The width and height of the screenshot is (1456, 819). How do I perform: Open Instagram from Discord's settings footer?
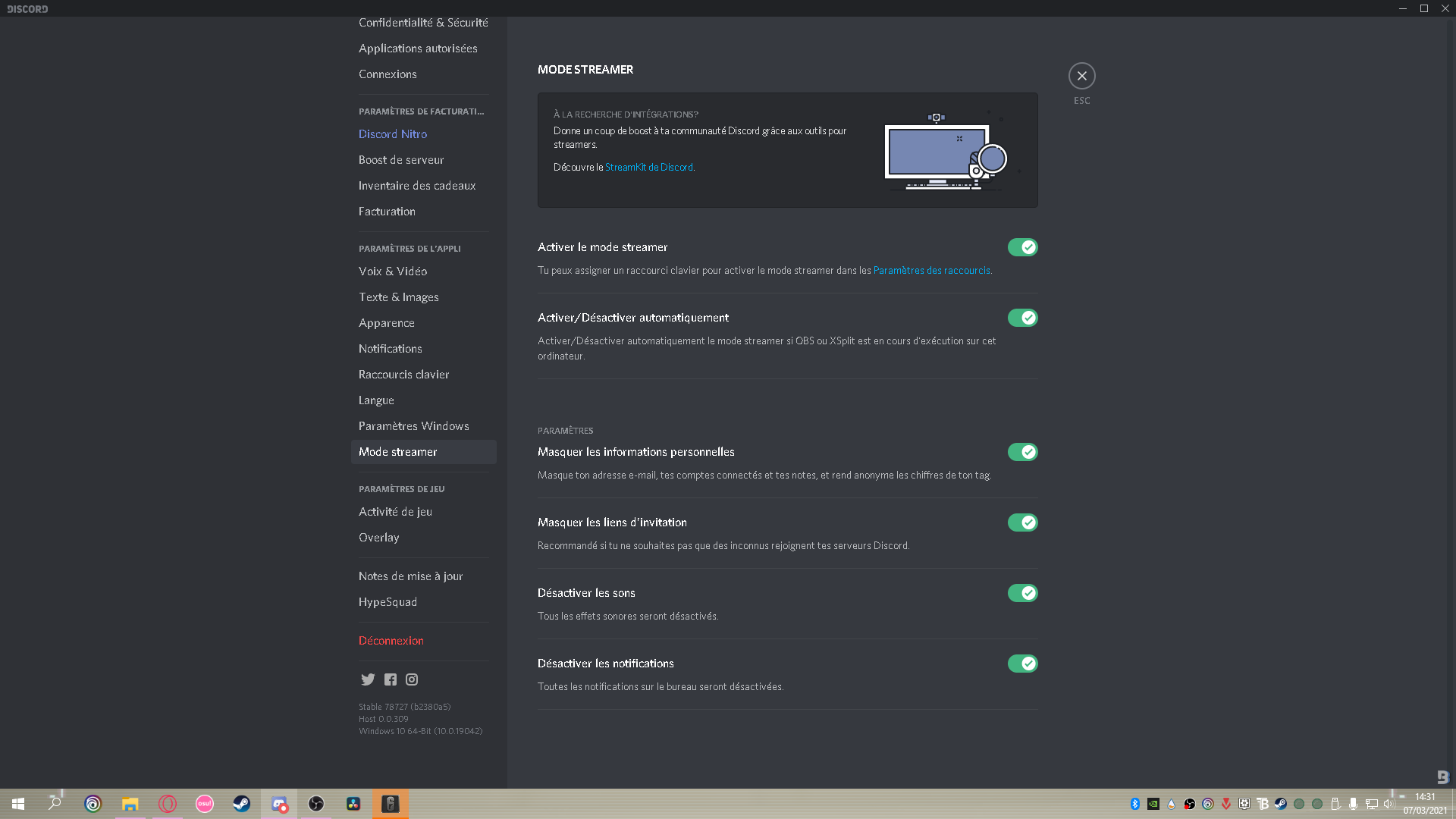411,679
